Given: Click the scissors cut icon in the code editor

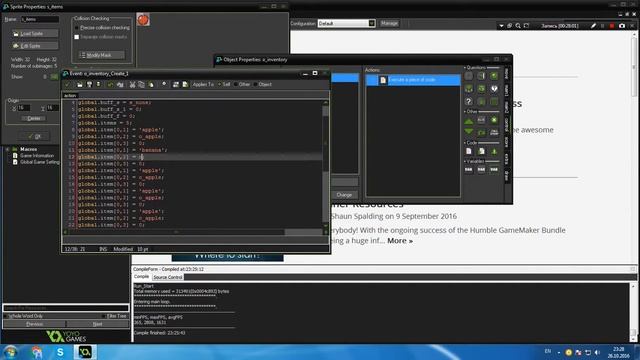Looking at the screenshot, I should pyautogui.click(x=132, y=84).
